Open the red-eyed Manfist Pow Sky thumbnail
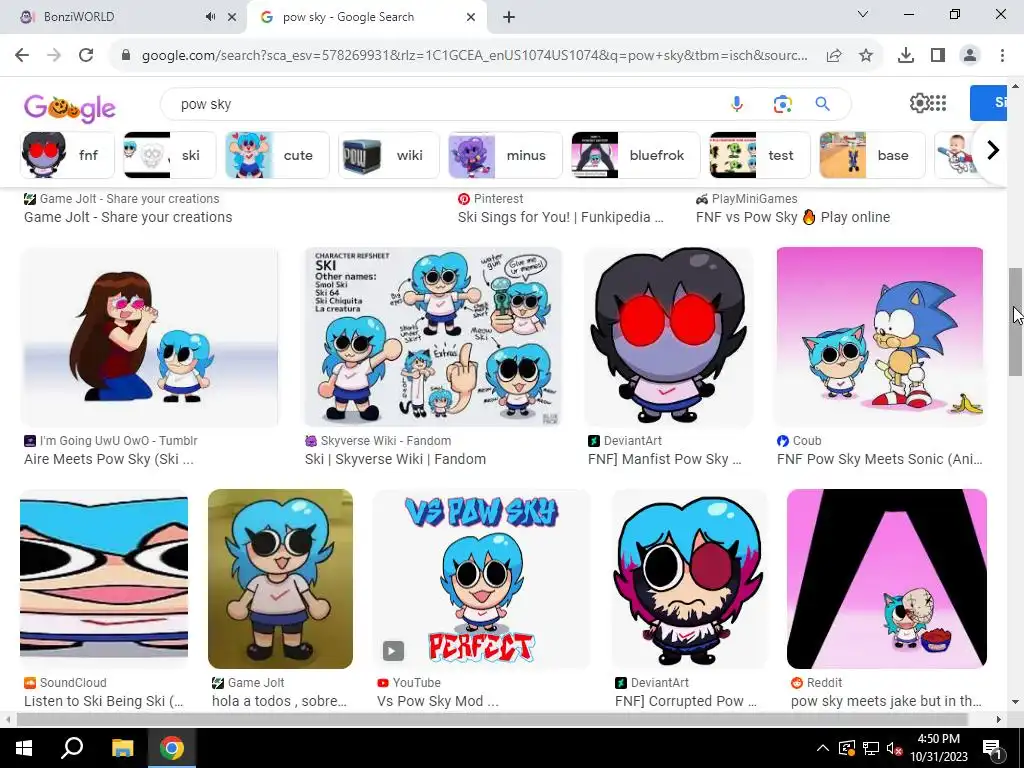 tap(669, 337)
